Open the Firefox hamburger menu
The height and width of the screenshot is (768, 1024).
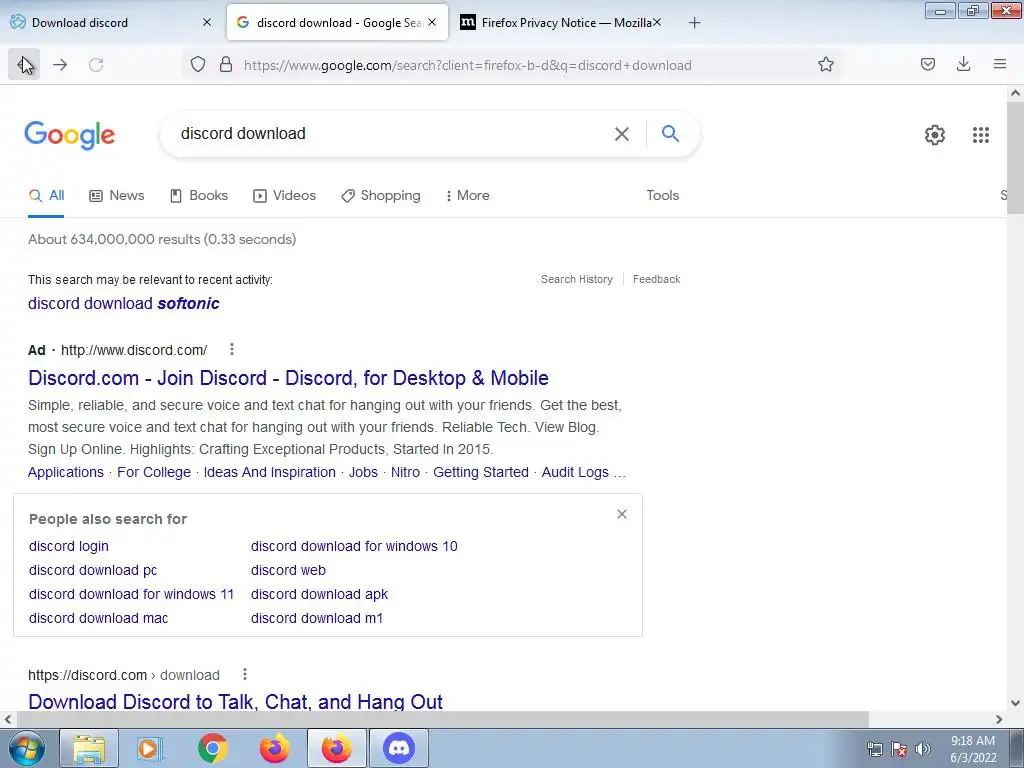coord(999,64)
